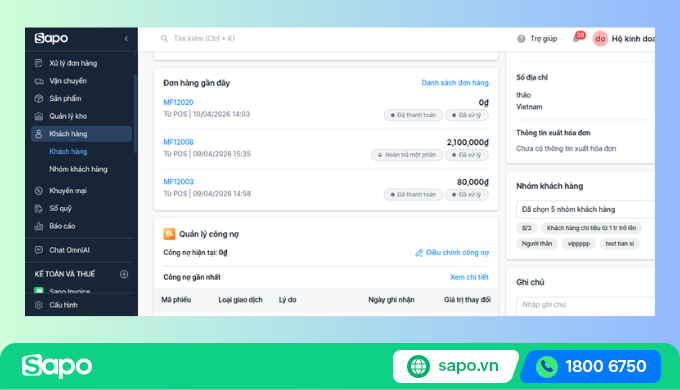The image size is (680, 390).
Task: Open order MF12020
Action: pos(178,102)
